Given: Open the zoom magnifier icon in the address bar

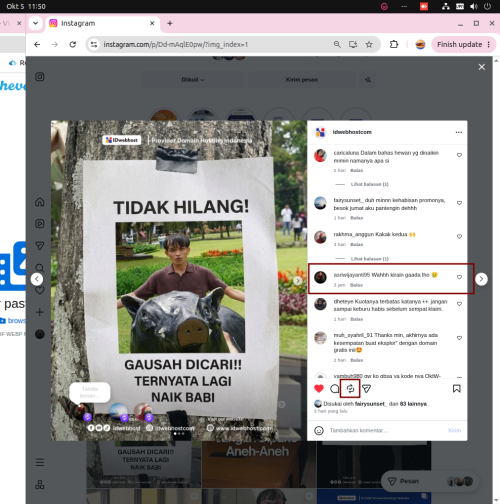Looking at the screenshot, I should [x=337, y=44].
